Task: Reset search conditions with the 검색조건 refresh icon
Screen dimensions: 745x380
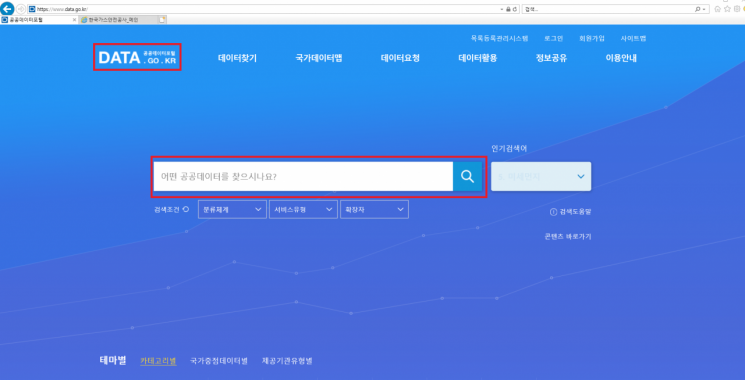Action: click(186, 209)
